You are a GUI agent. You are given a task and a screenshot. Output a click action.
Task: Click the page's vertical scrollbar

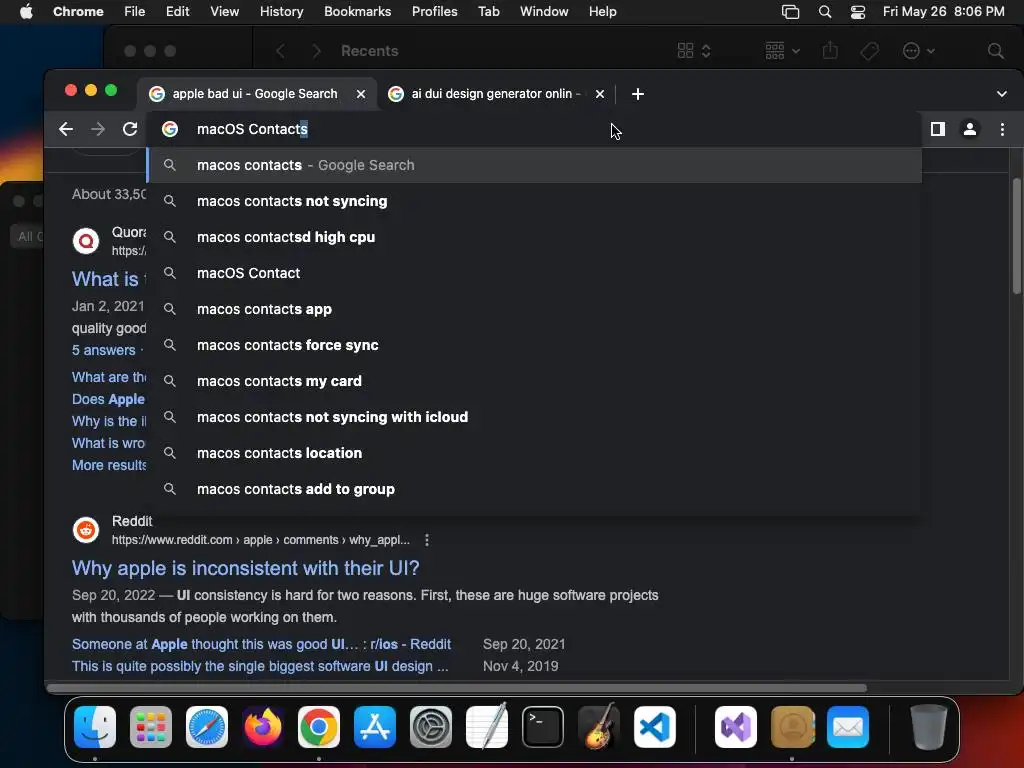[1017, 235]
